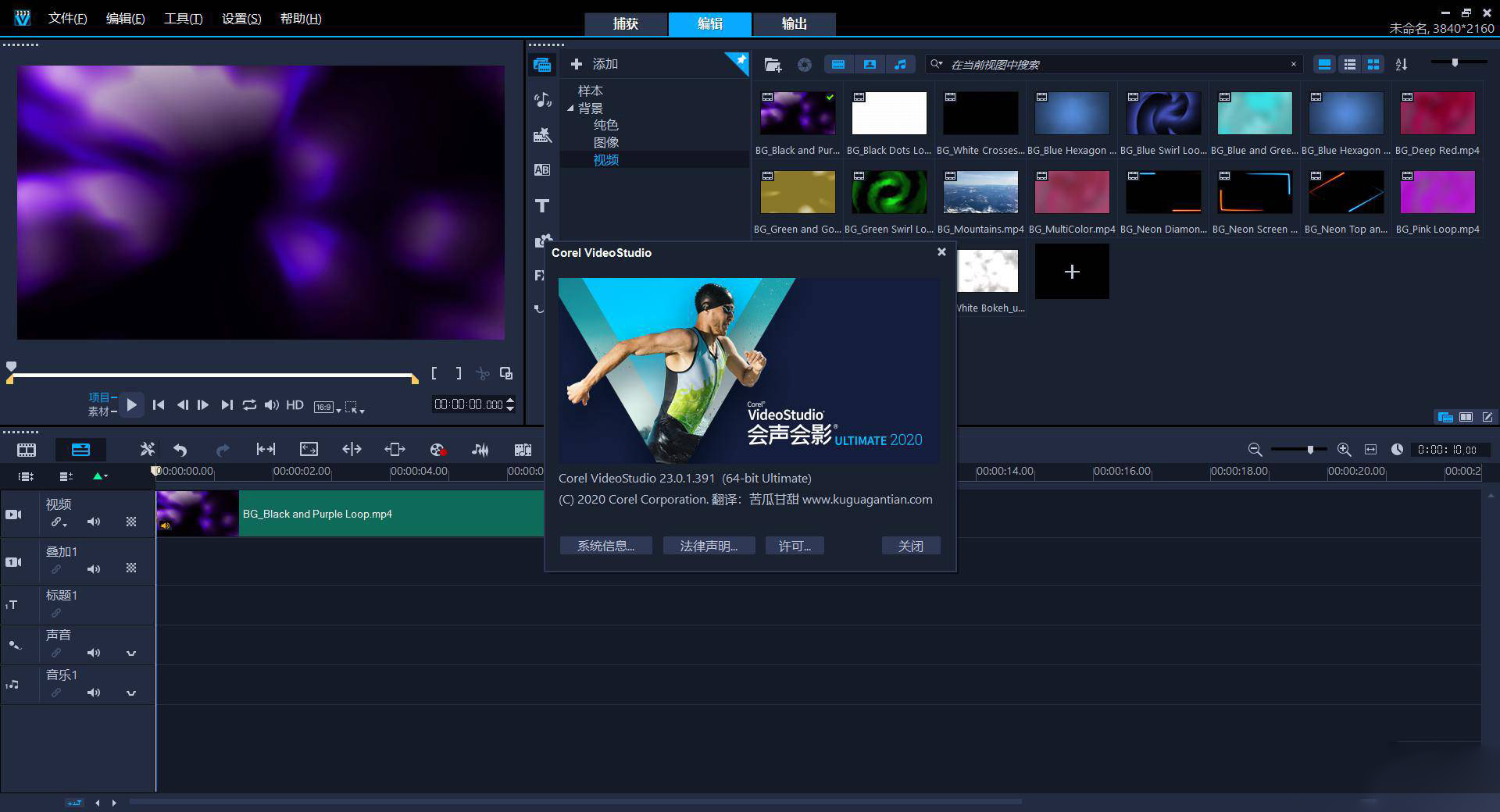Image resolution: width=1500 pixels, height=812 pixels.
Task: Toggle HD preview mode
Action: [x=295, y=404]
